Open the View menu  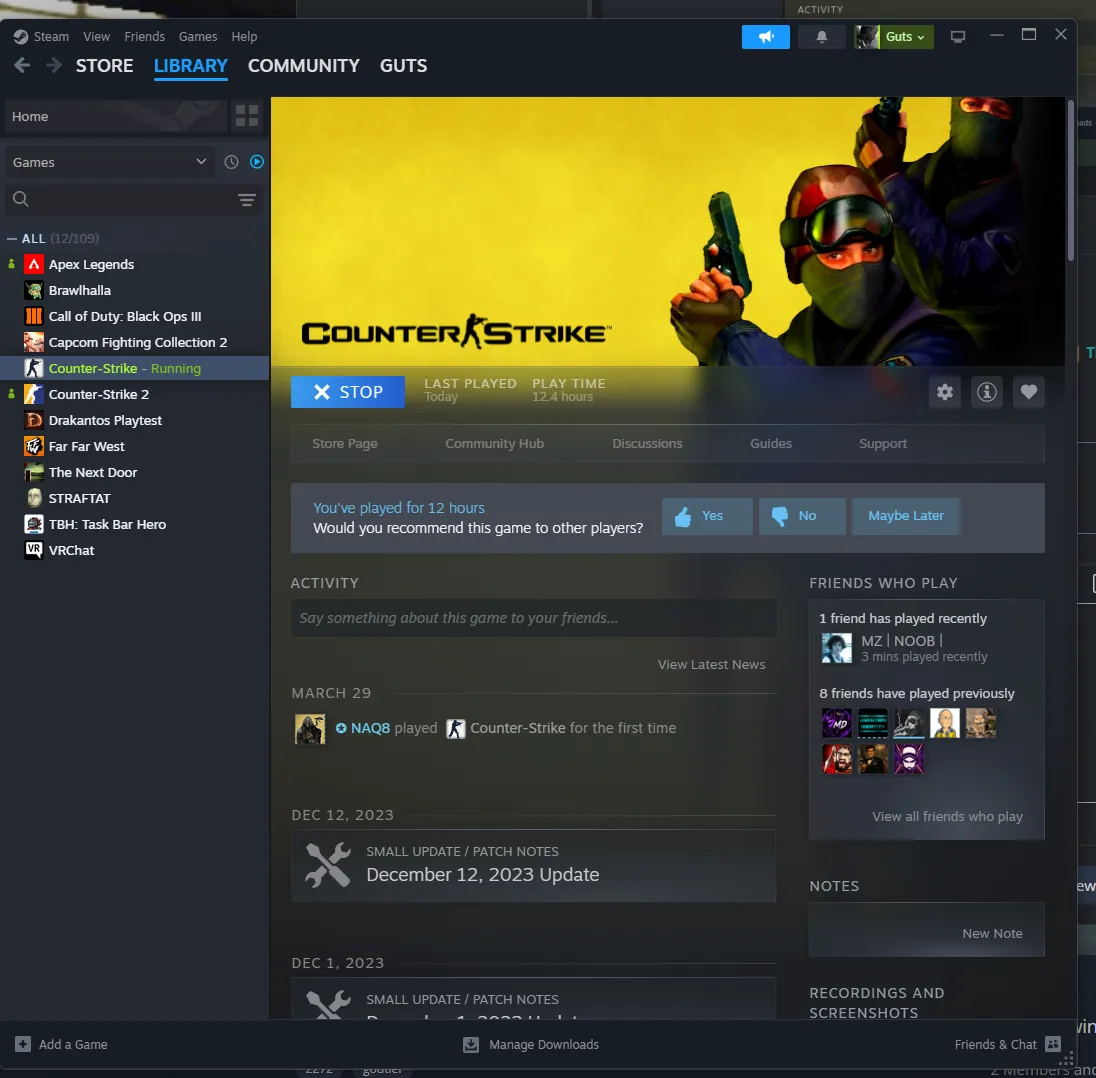tap(96, 36)
